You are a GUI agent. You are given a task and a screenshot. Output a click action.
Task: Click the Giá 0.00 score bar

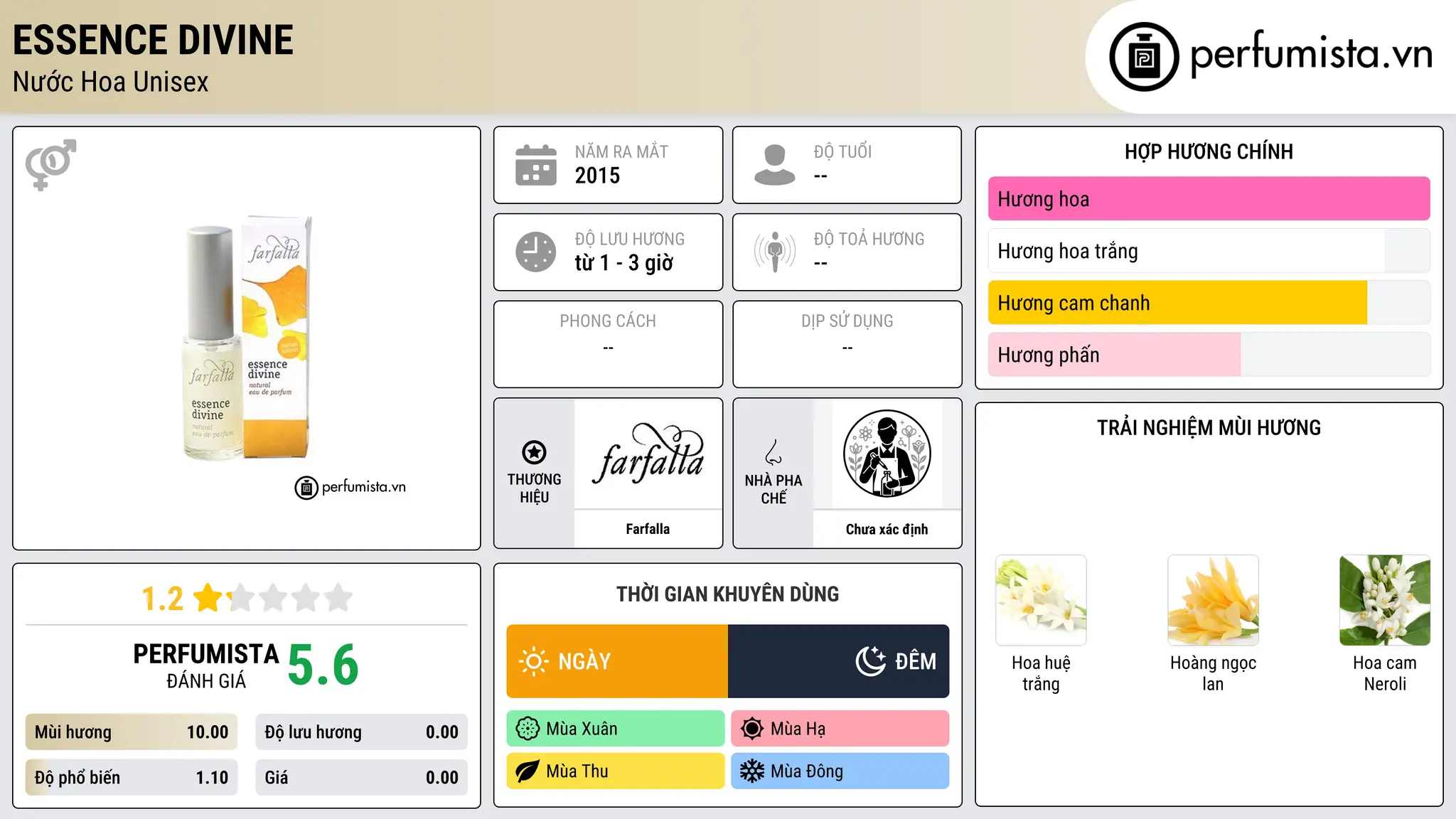click(x=362, y=778)
